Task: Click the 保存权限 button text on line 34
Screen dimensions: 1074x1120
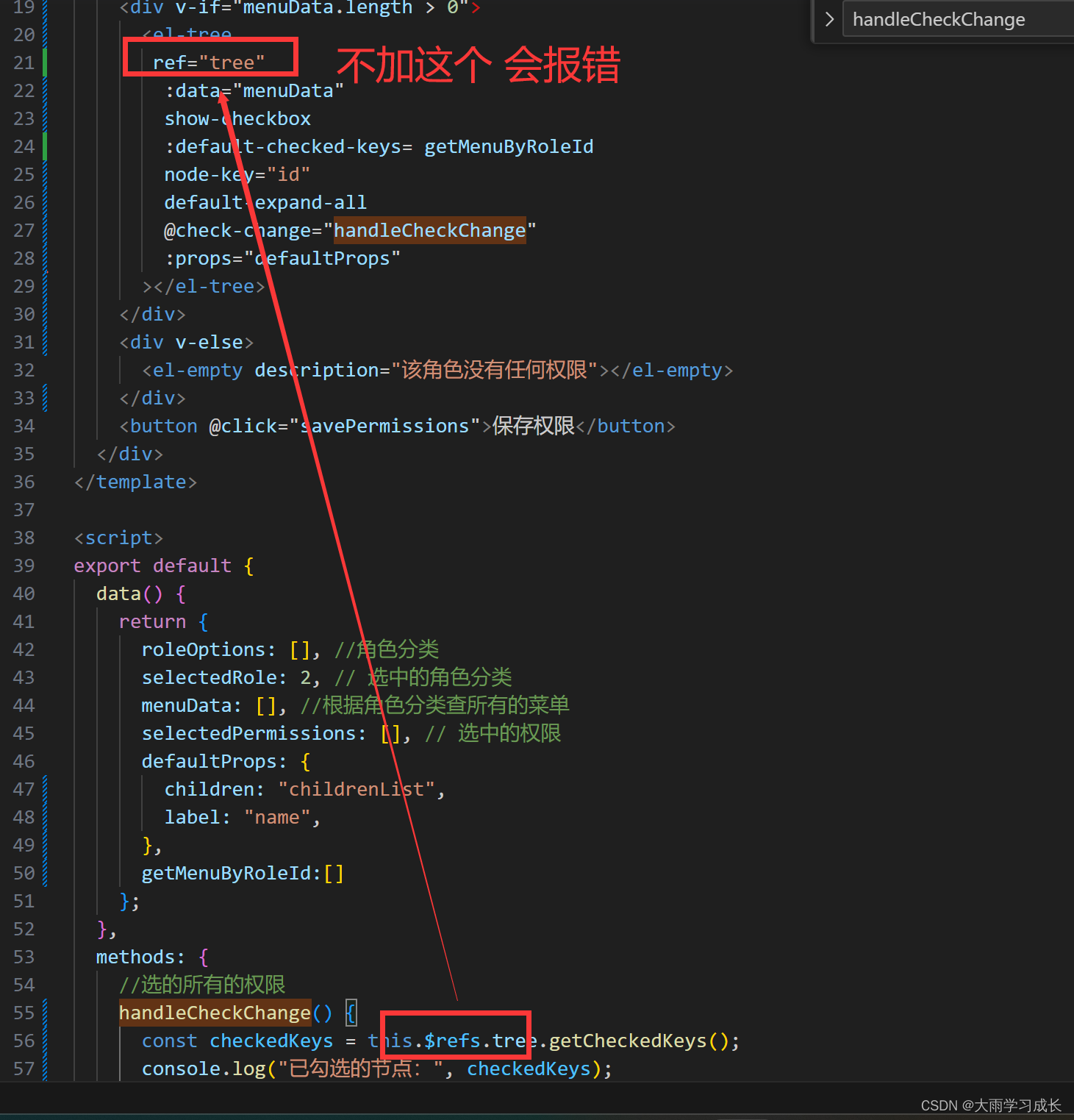Action: 532,425
